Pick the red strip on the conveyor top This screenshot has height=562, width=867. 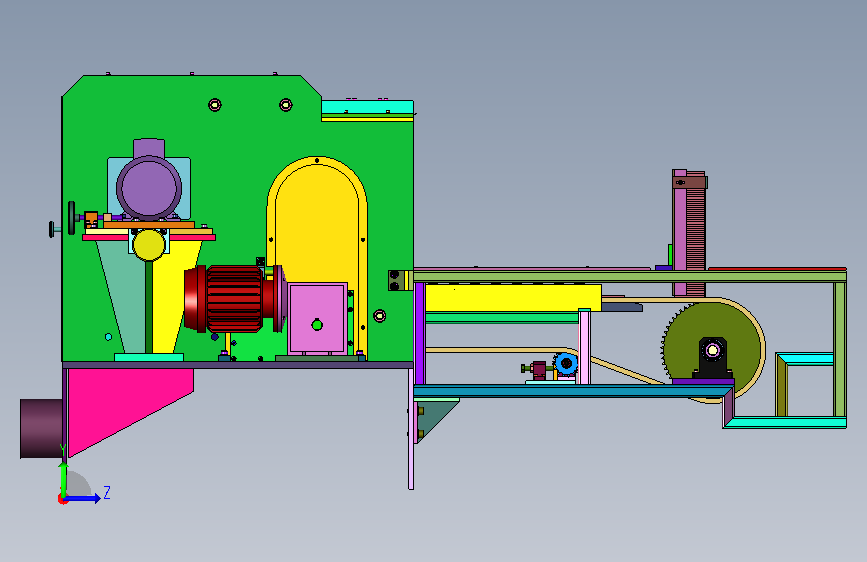pos(777,269)
